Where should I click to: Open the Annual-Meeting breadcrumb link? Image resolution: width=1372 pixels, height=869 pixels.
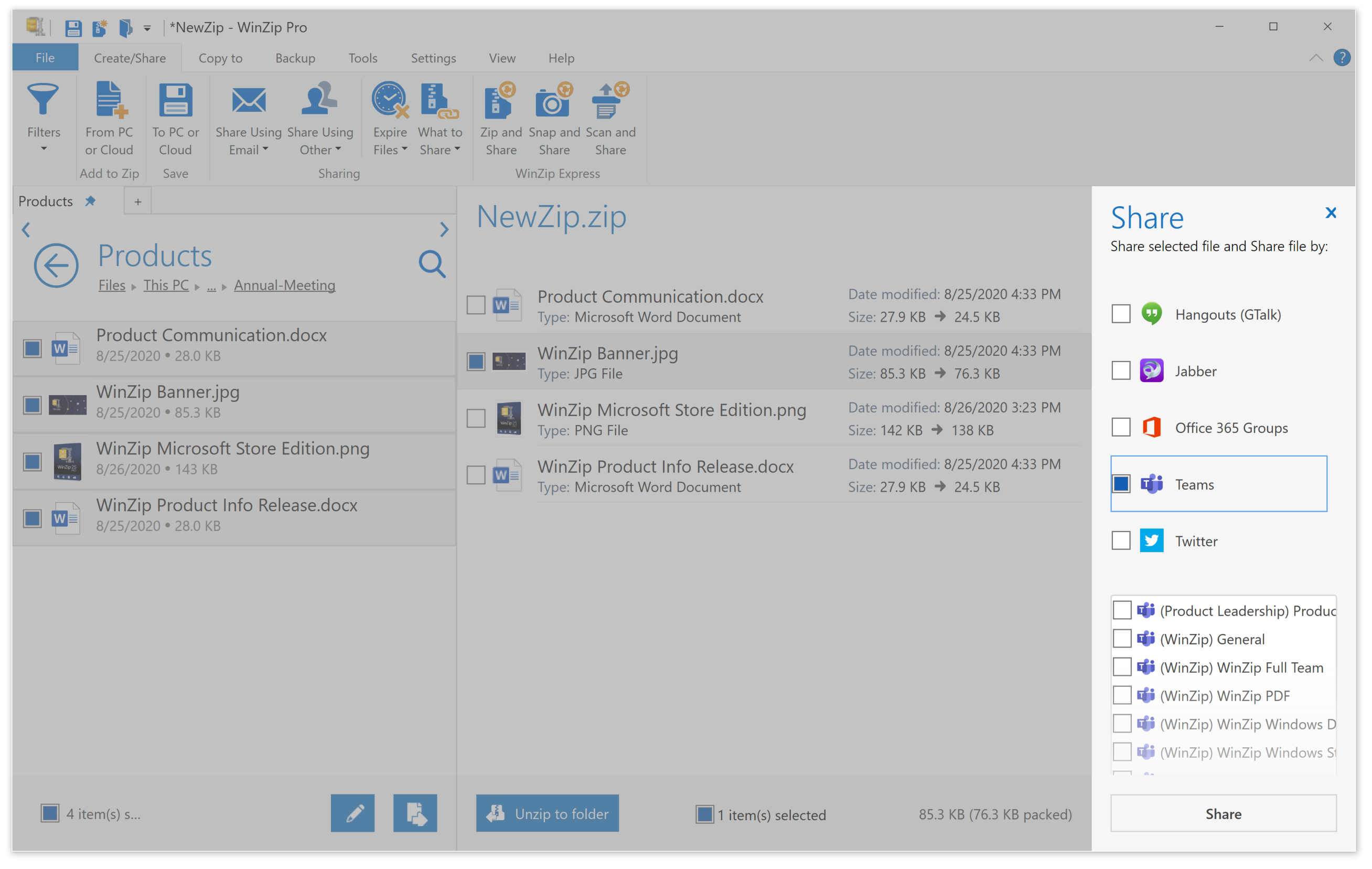(284, 284)
